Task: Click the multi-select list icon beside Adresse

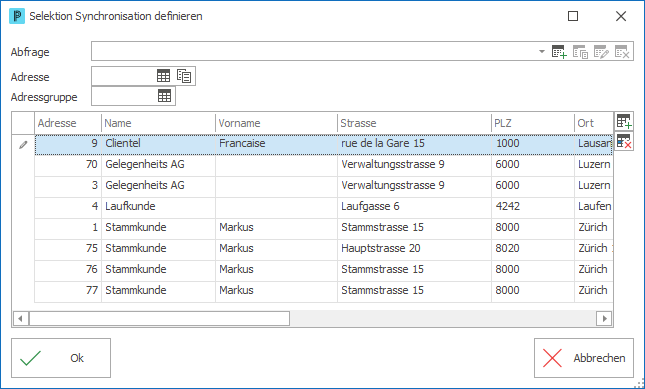Action: pyautogui.click(x=184, y=76)
